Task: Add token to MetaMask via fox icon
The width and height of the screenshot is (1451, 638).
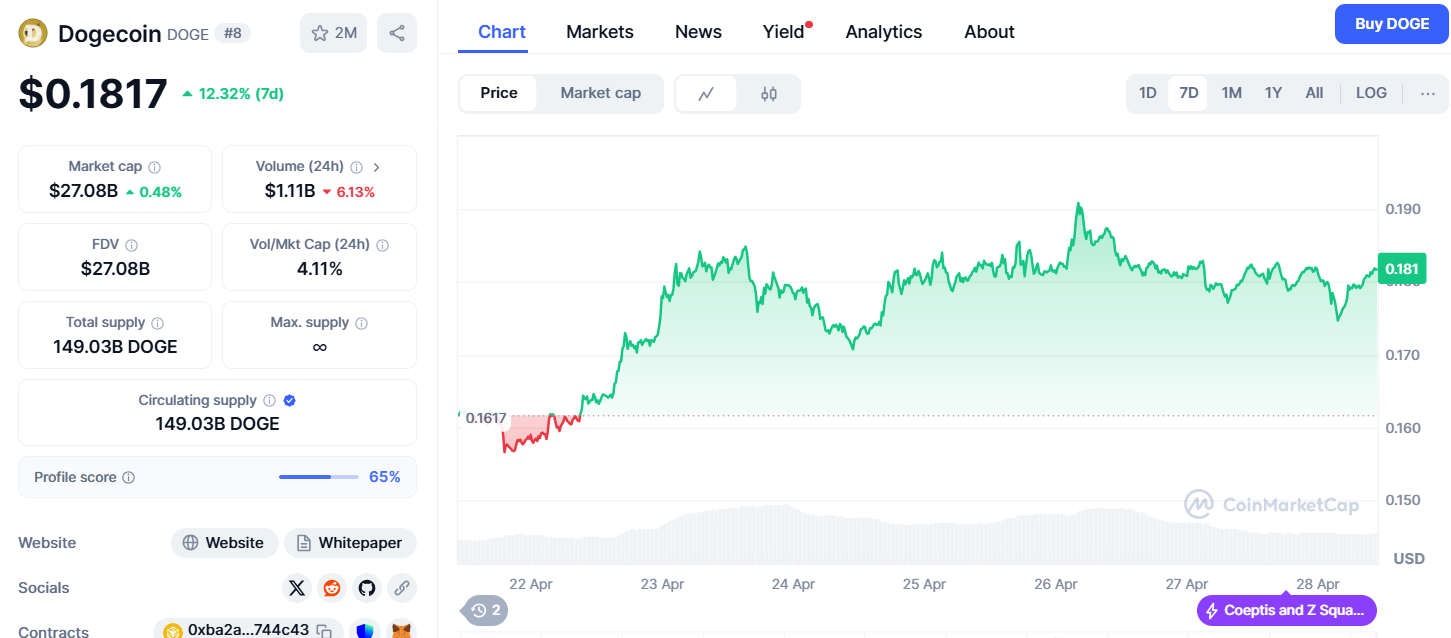Action: tap(402, 631)
